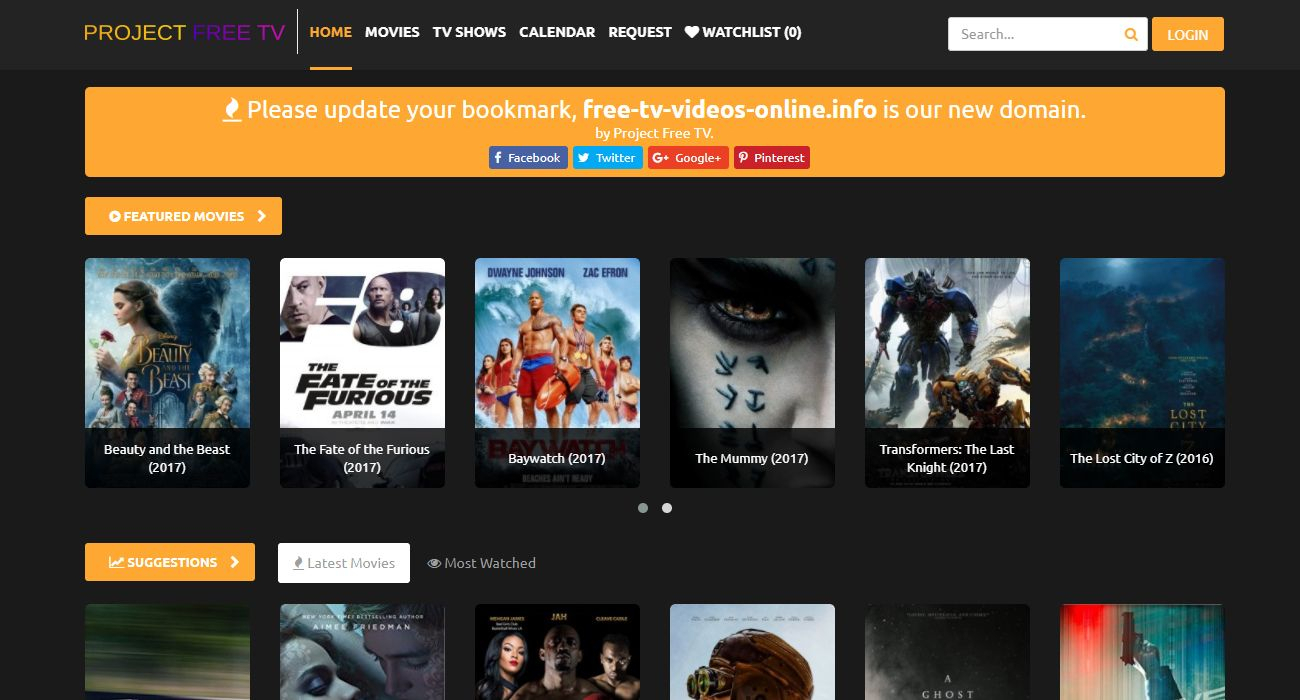Switch to the Most Watched tab

click(x=482, y=563)
